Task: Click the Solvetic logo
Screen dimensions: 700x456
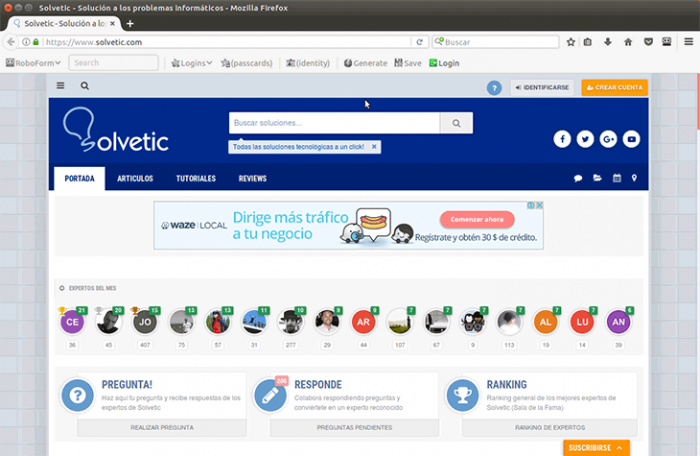Action: [116, 130]
